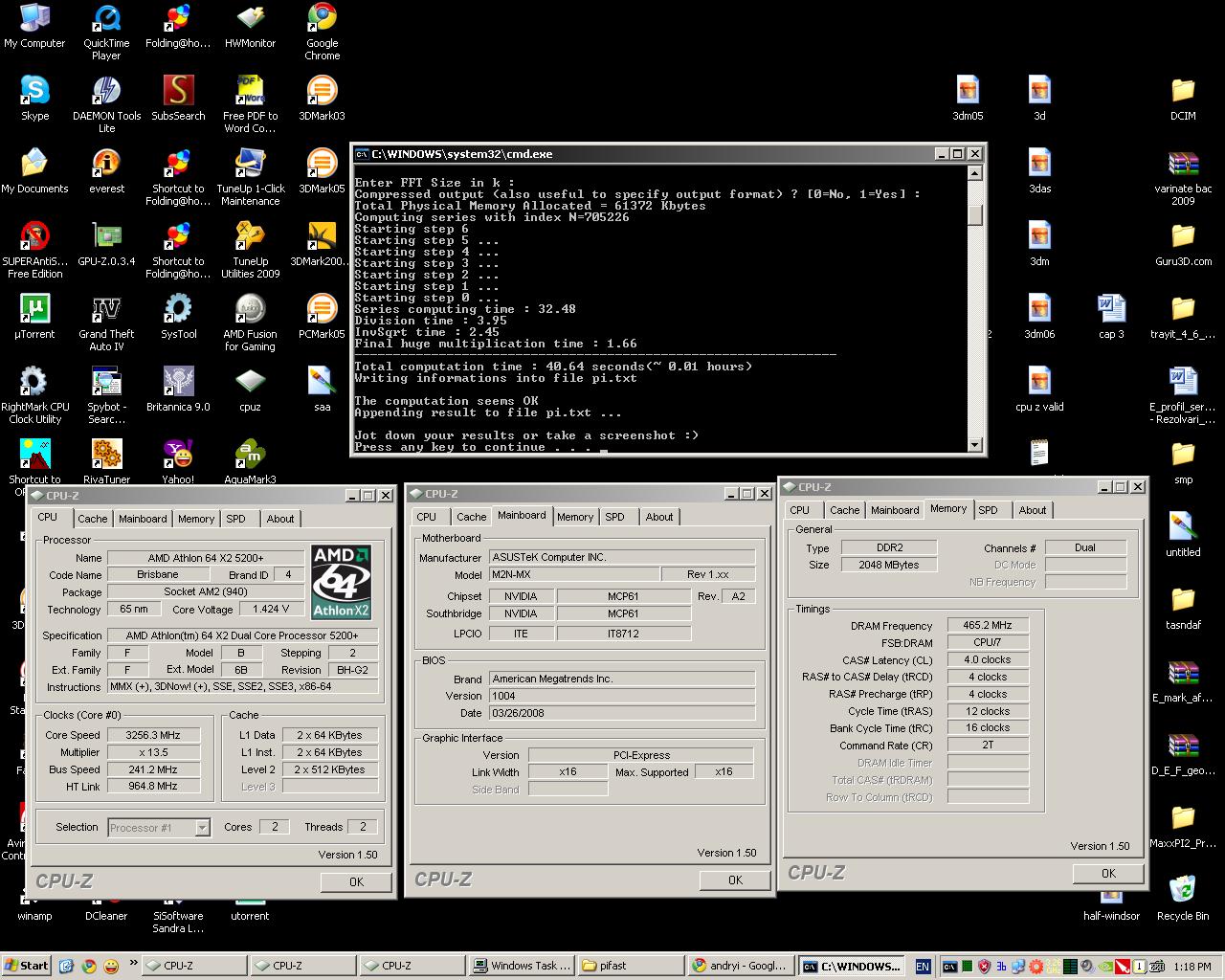Open the Windows Start menu
1225x980 pixels.
coord(27,966)
